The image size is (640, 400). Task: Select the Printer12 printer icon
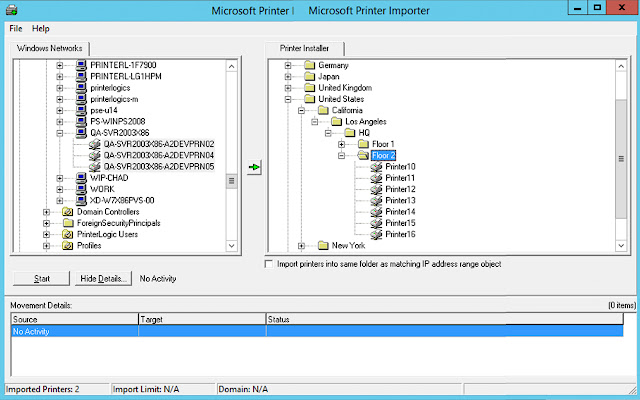(376, 189)
